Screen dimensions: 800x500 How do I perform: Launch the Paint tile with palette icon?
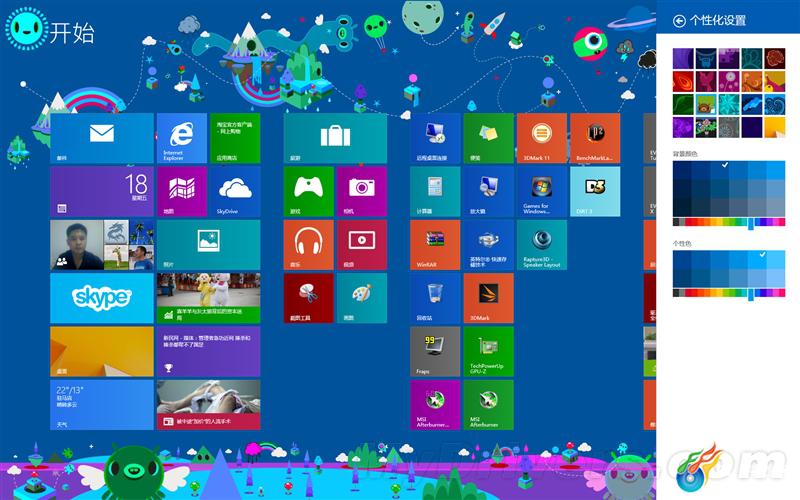click(362, 298)
